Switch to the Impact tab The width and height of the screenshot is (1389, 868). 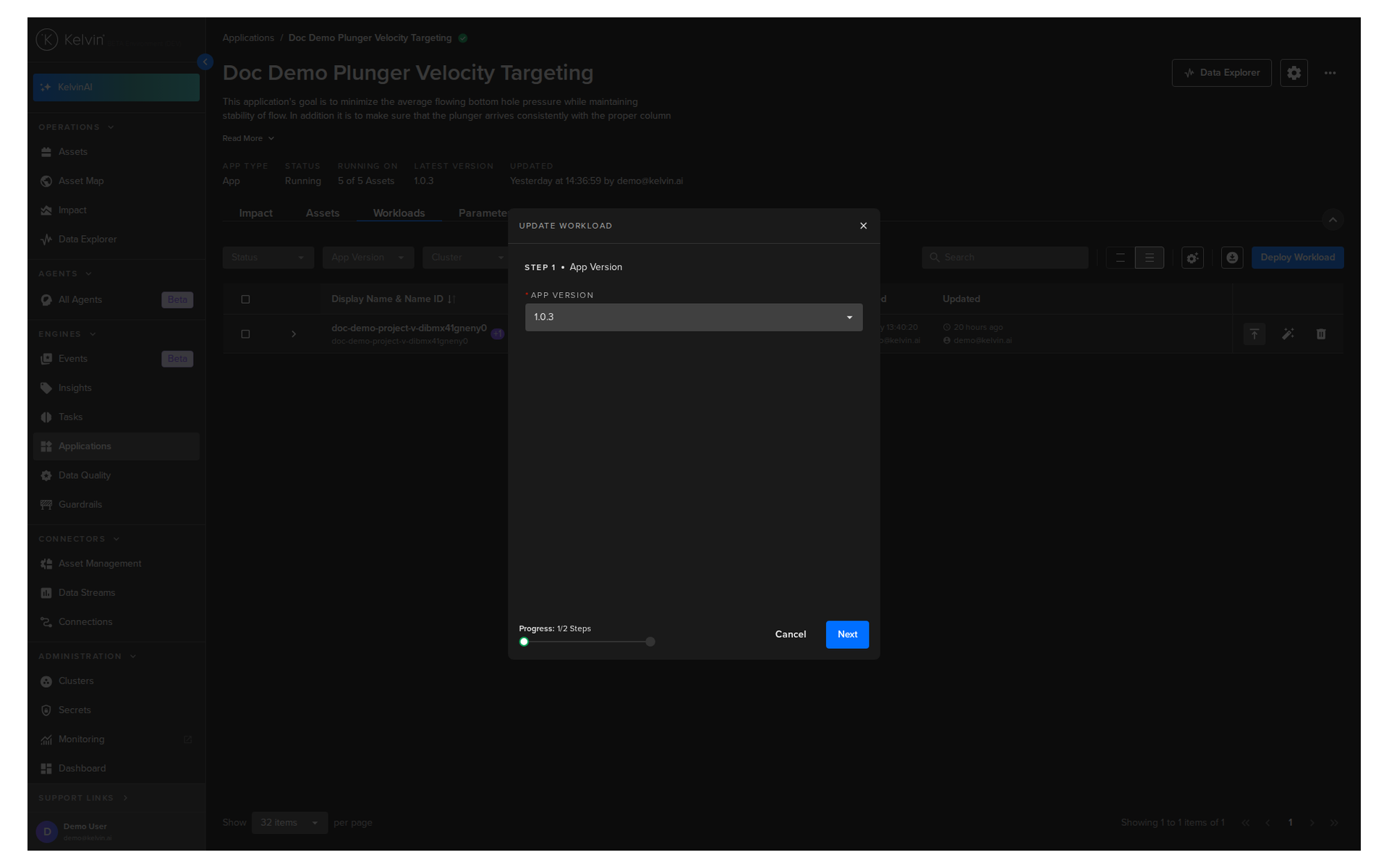point(255,213)
